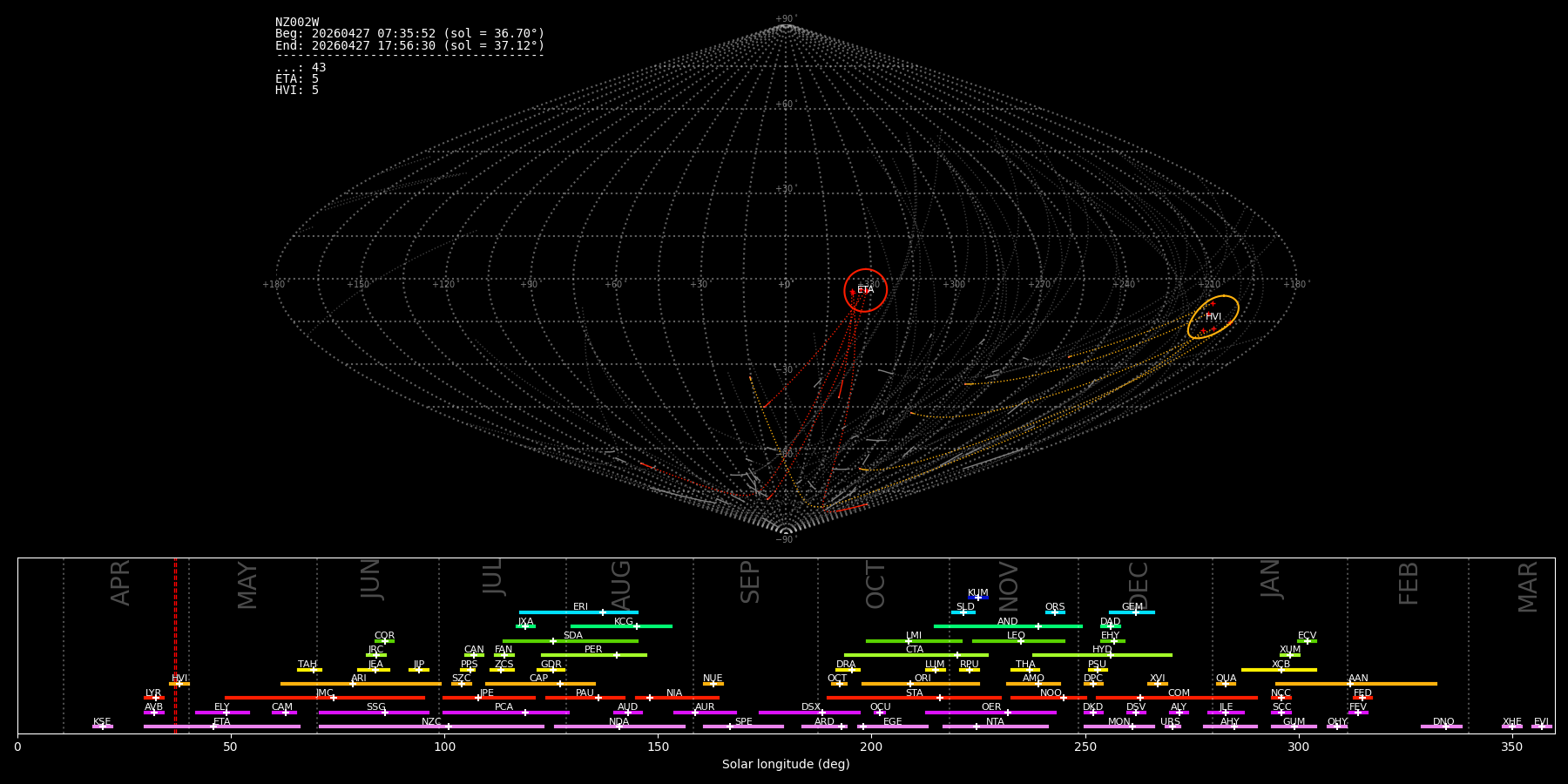The image size is (1568, 784).
Task: Click the HYD shower label
Action: pos(1102,650)
